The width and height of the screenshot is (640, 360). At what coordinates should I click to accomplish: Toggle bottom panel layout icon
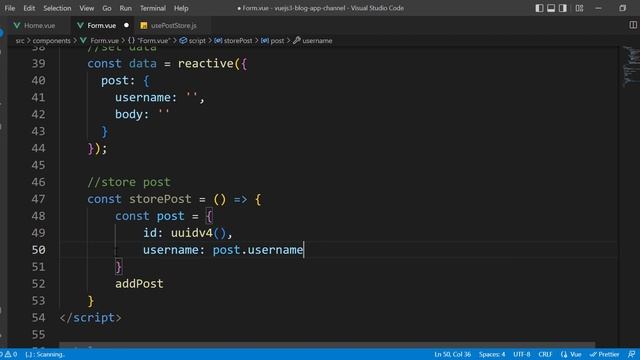551,8
